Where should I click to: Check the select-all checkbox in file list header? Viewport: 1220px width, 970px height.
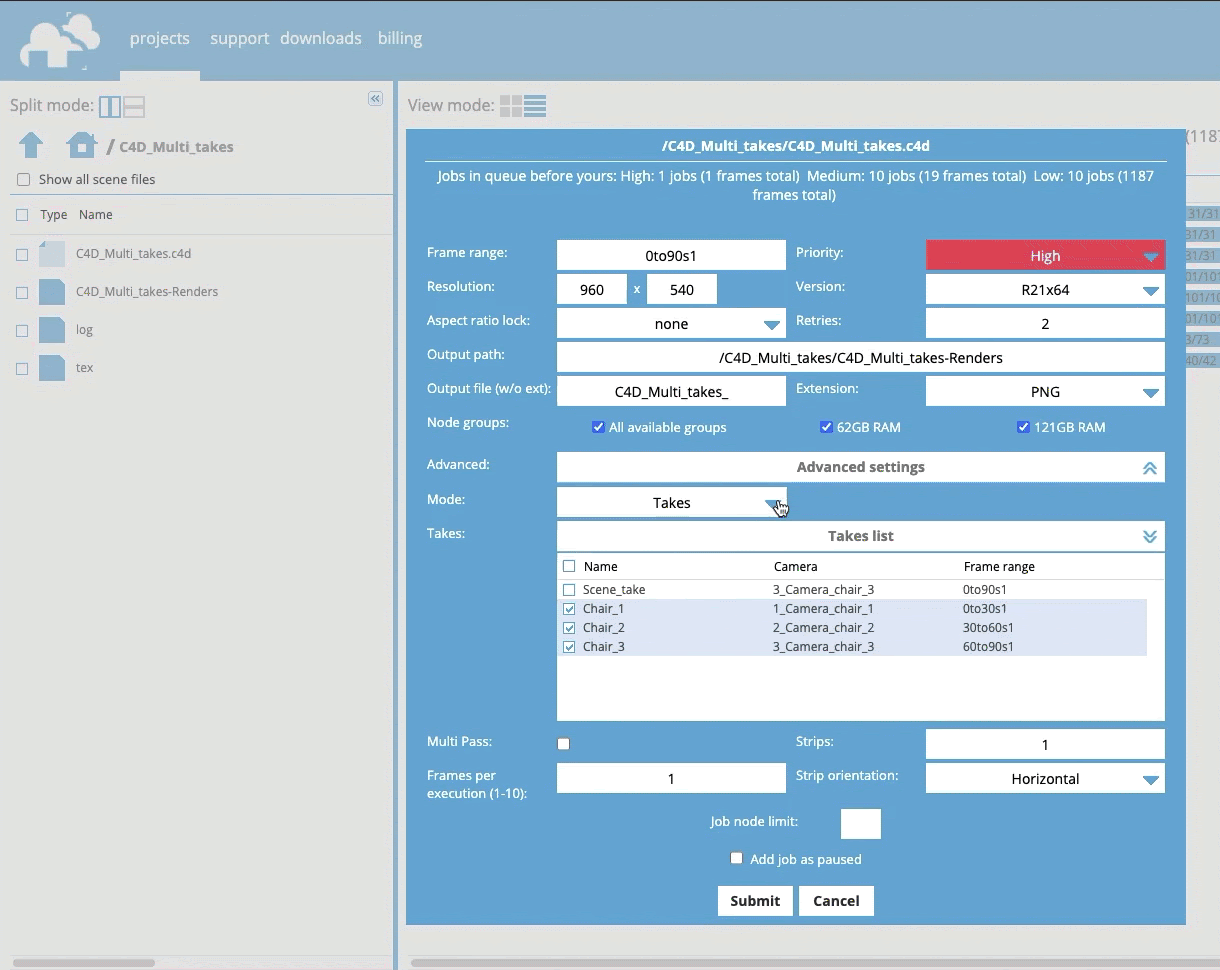[x=22, y=215]
